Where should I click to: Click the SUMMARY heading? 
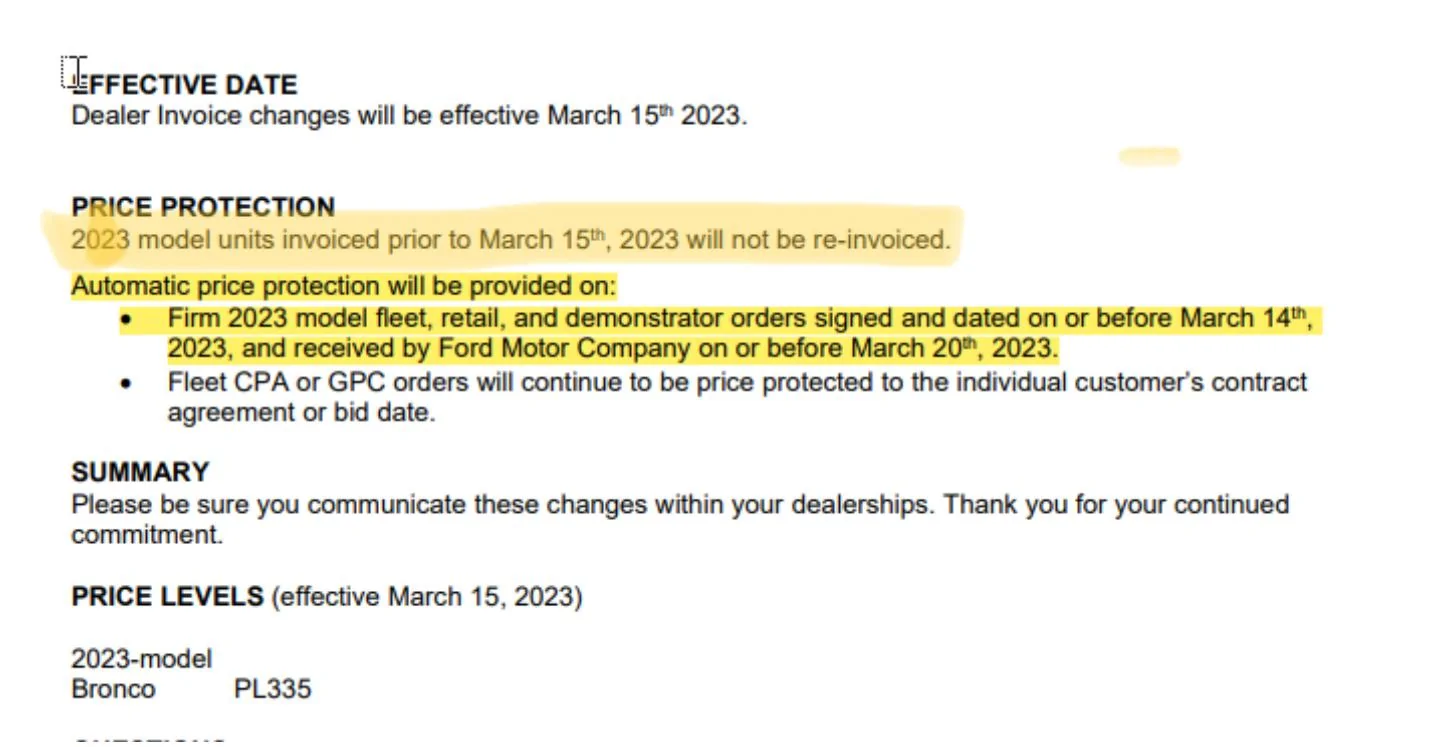[x=140, y=472]
